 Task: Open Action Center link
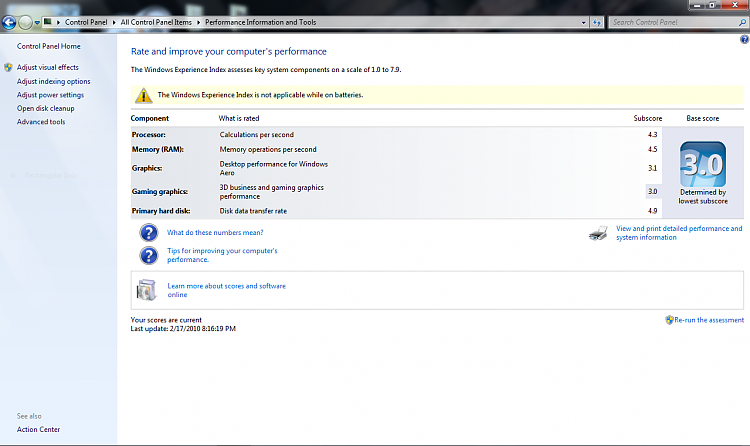pos(38,429)
